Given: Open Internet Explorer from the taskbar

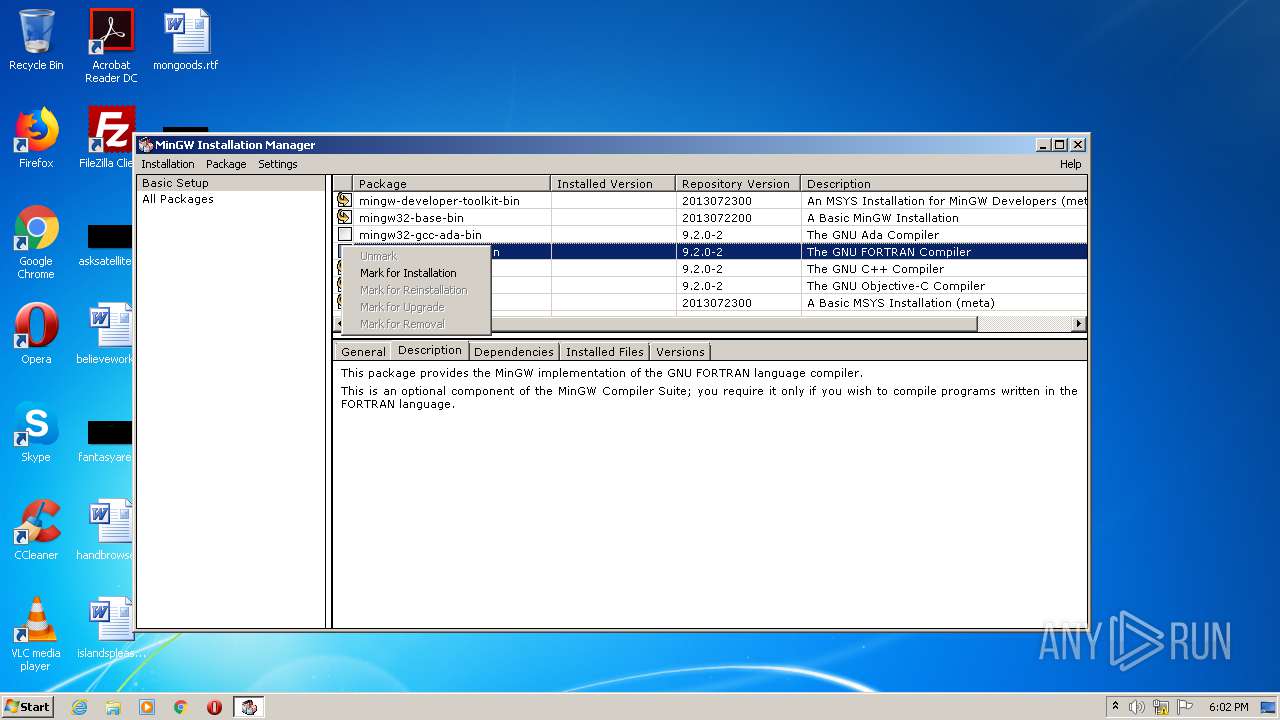Looking at the screenshot, I should coord(79,707).
